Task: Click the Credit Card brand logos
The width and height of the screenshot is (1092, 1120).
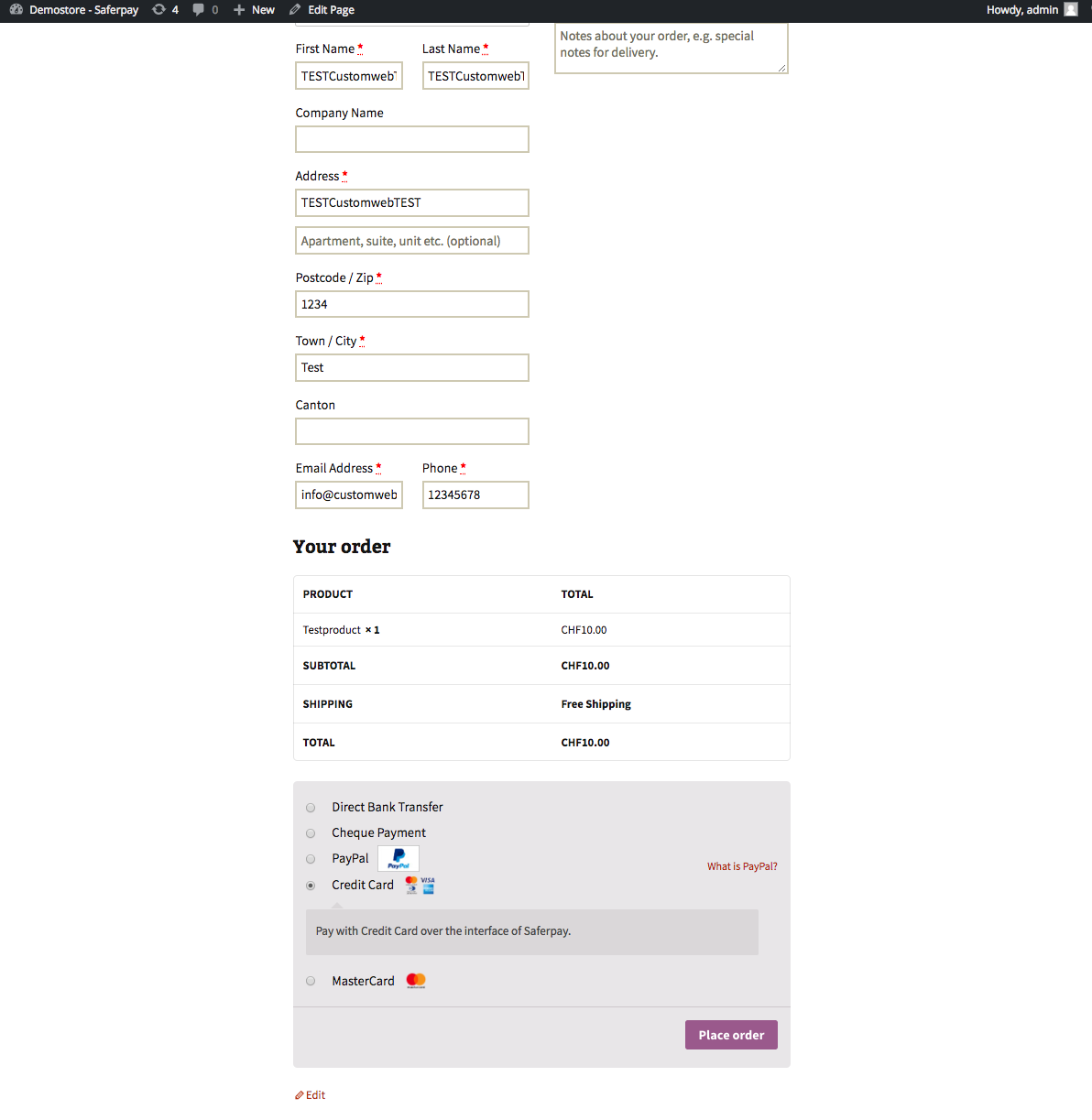Action: (x=420, y=885)
